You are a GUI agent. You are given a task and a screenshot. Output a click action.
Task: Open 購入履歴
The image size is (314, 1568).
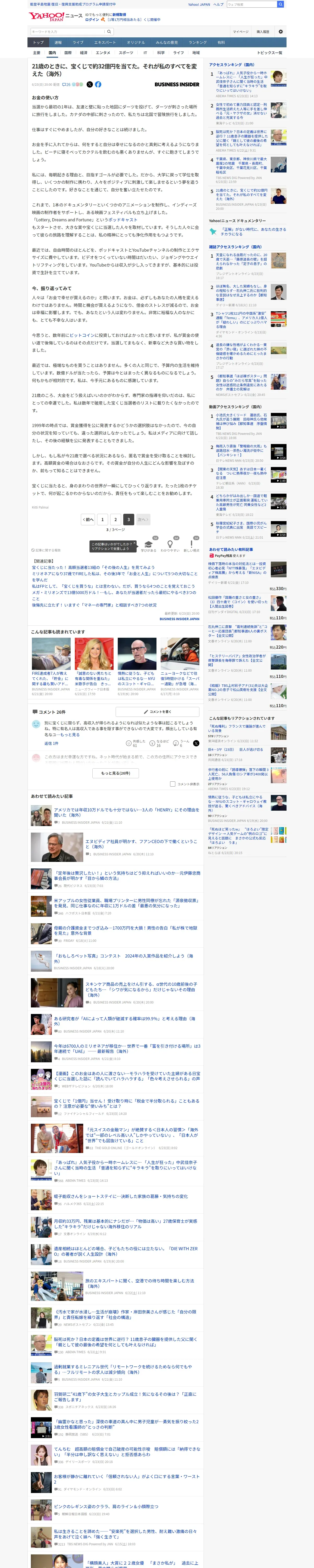pyautogui.click(x=263, y=32)
